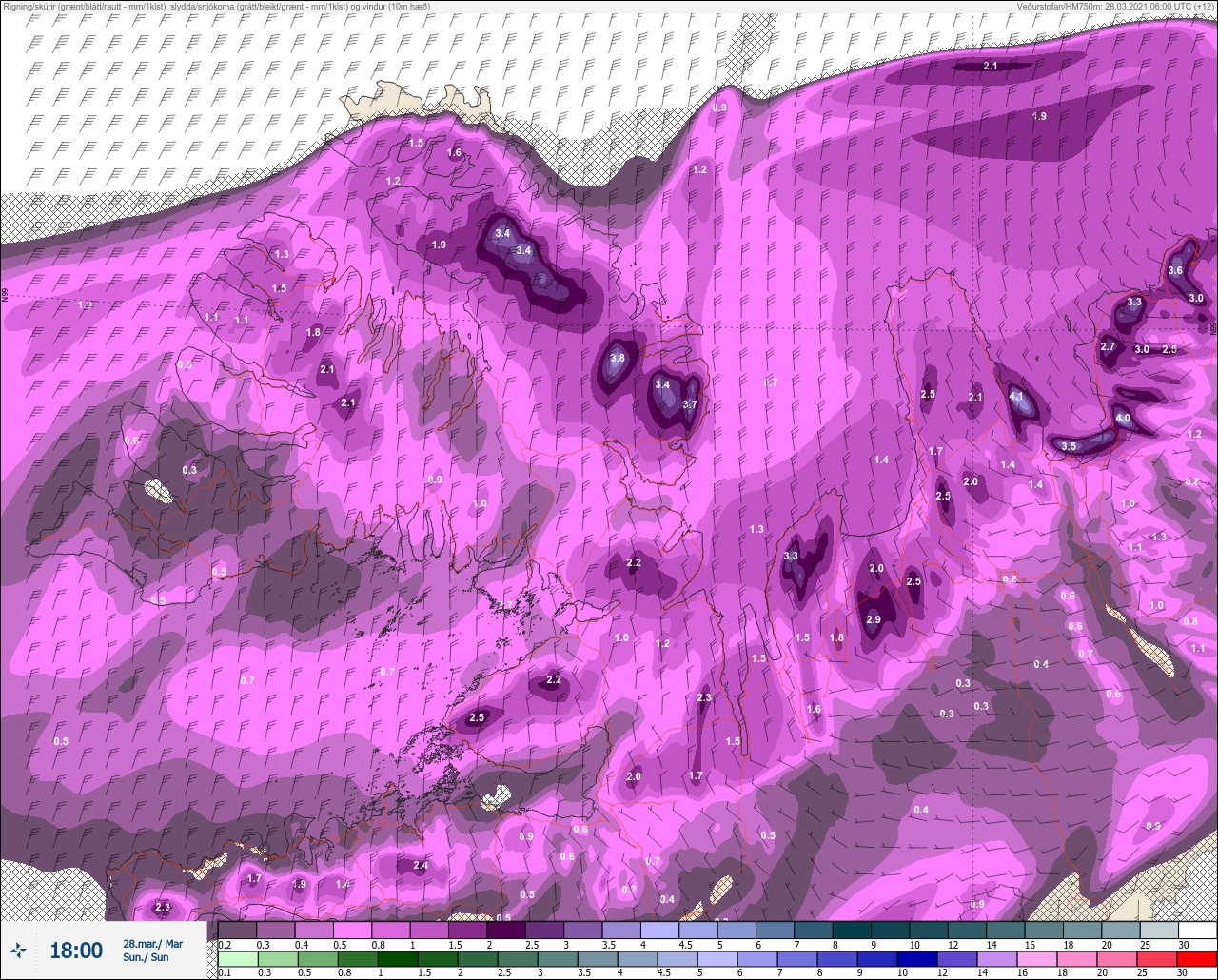Pick the white upper-legend swatch above 30
1218x980 pixels.
click(x=1197, y=930)
